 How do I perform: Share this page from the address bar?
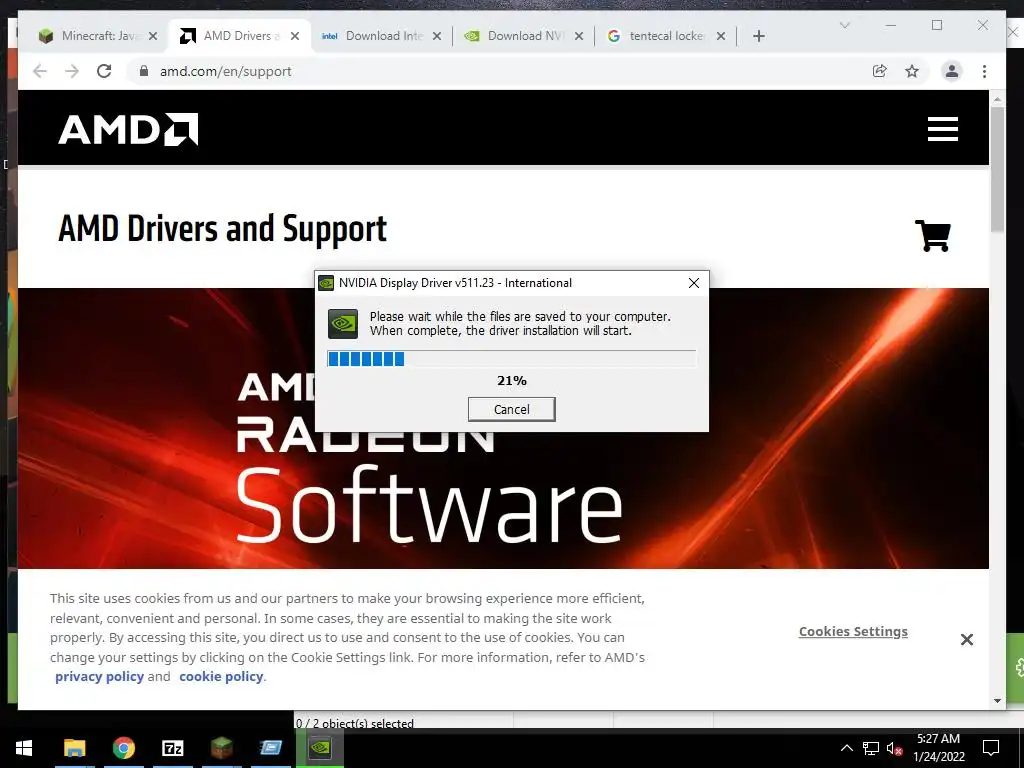point(880,71)
